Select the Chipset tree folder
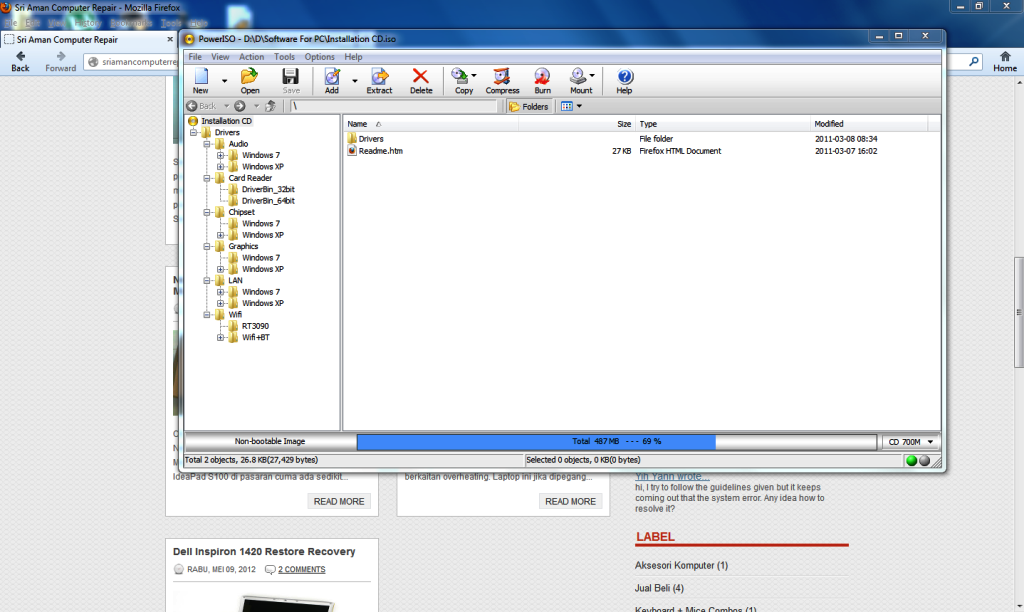 pos(241,212)
